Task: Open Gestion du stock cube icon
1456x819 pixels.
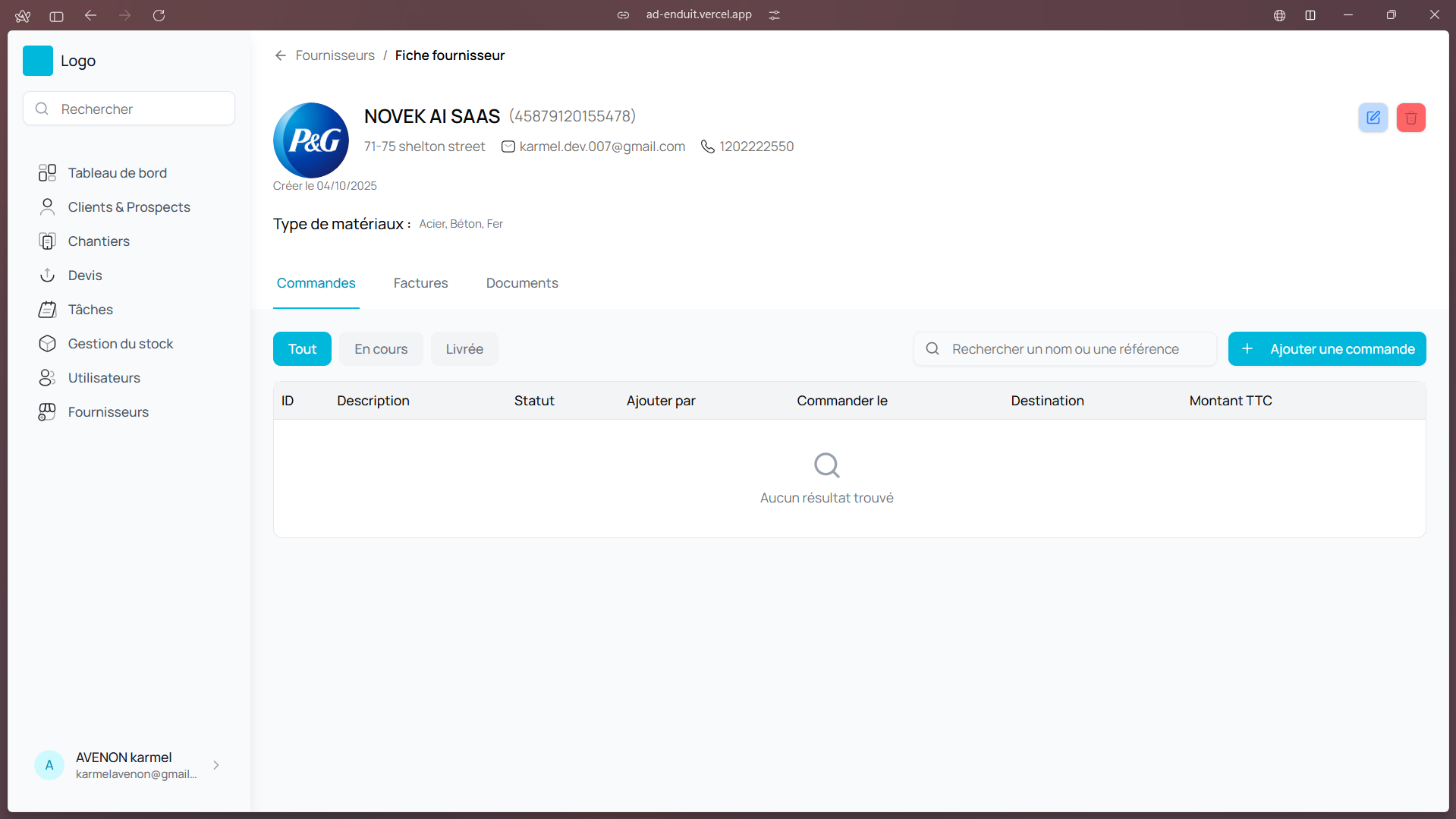Action: tap(47, 344)
